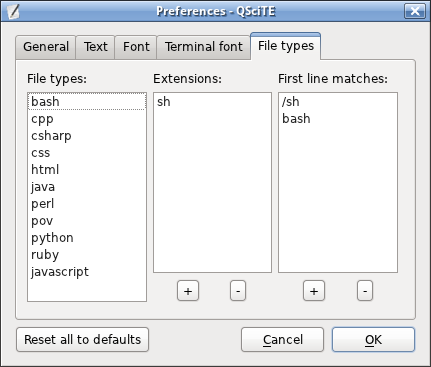Select the Font tab
This screenshot has width=431, height=367.
click(x=136, y=47)
